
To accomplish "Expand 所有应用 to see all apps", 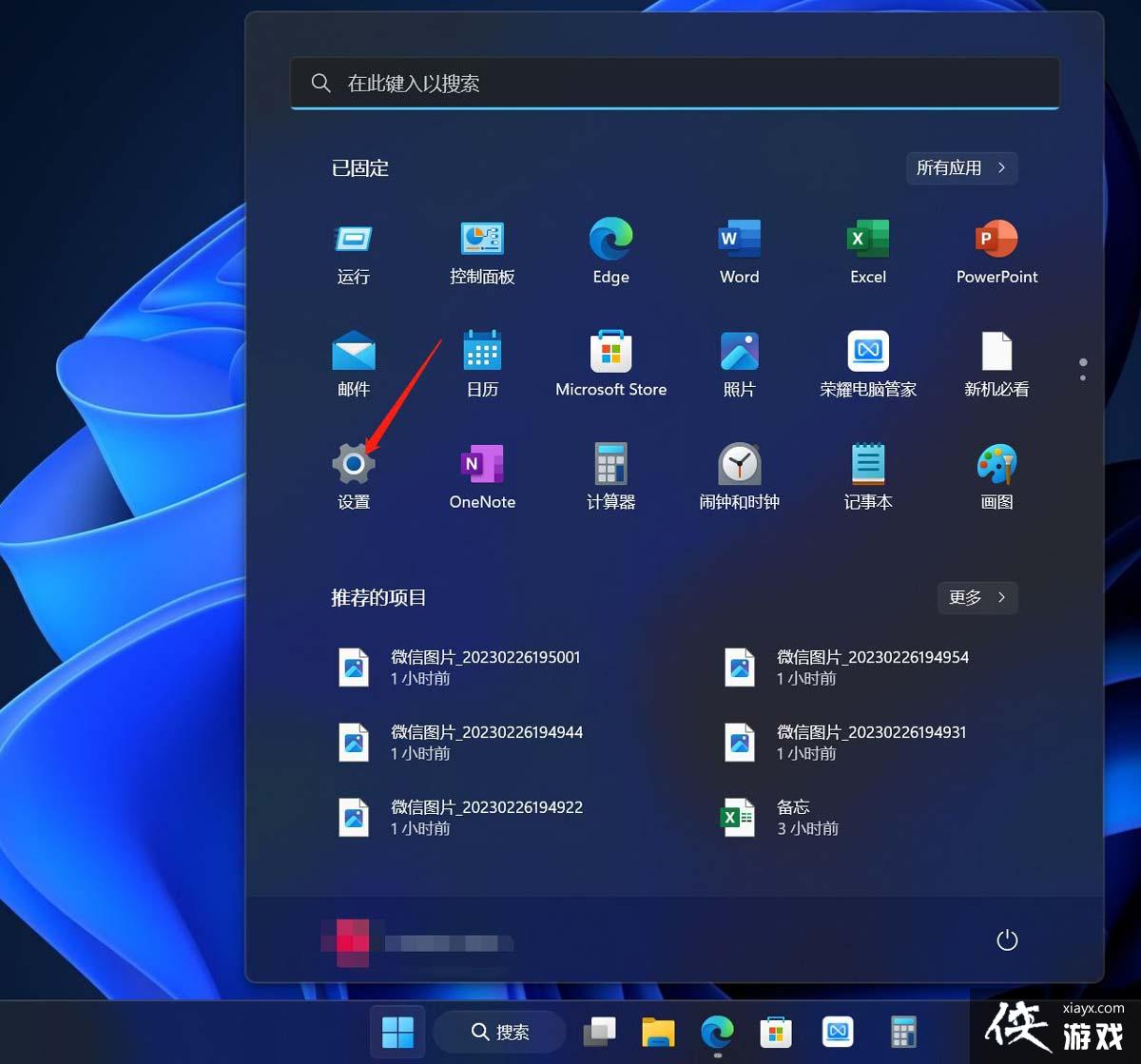I will coord(960,168).
